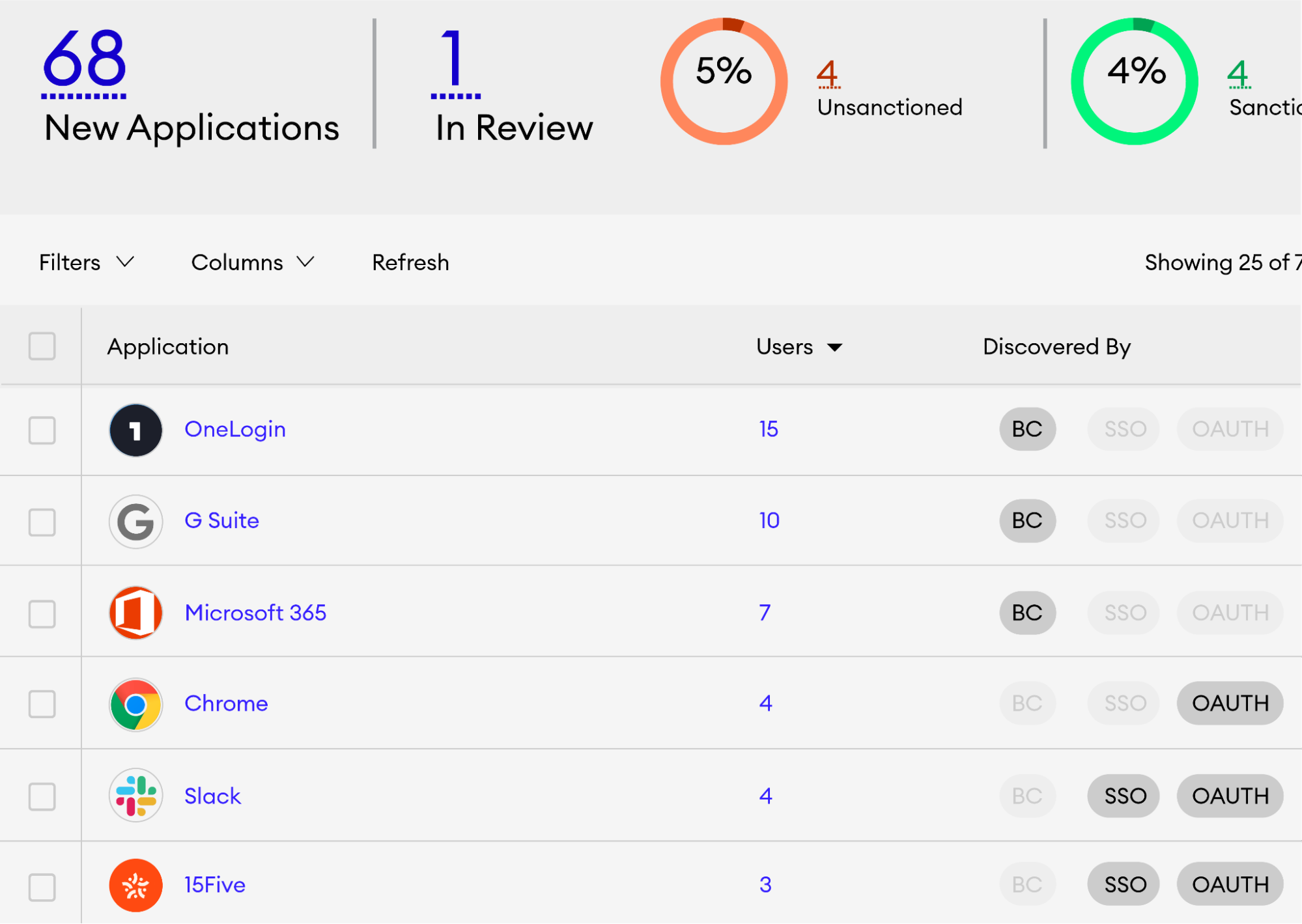Screen dimensions: 1302x924
Task: Click the BC badge in OneLogin row
Action: (x=1027, y=429)
